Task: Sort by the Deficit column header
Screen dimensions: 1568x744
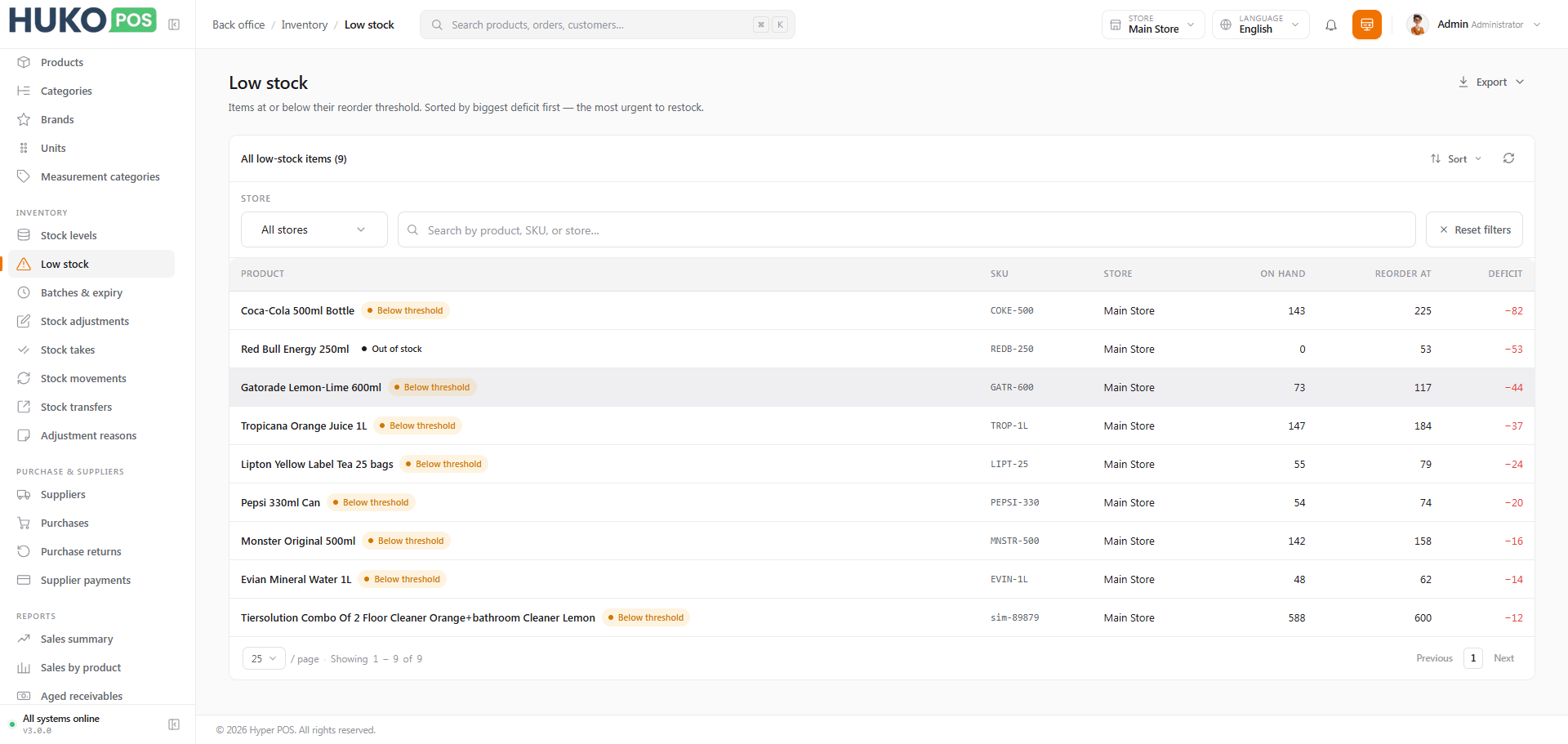Action: point(1505,274)
